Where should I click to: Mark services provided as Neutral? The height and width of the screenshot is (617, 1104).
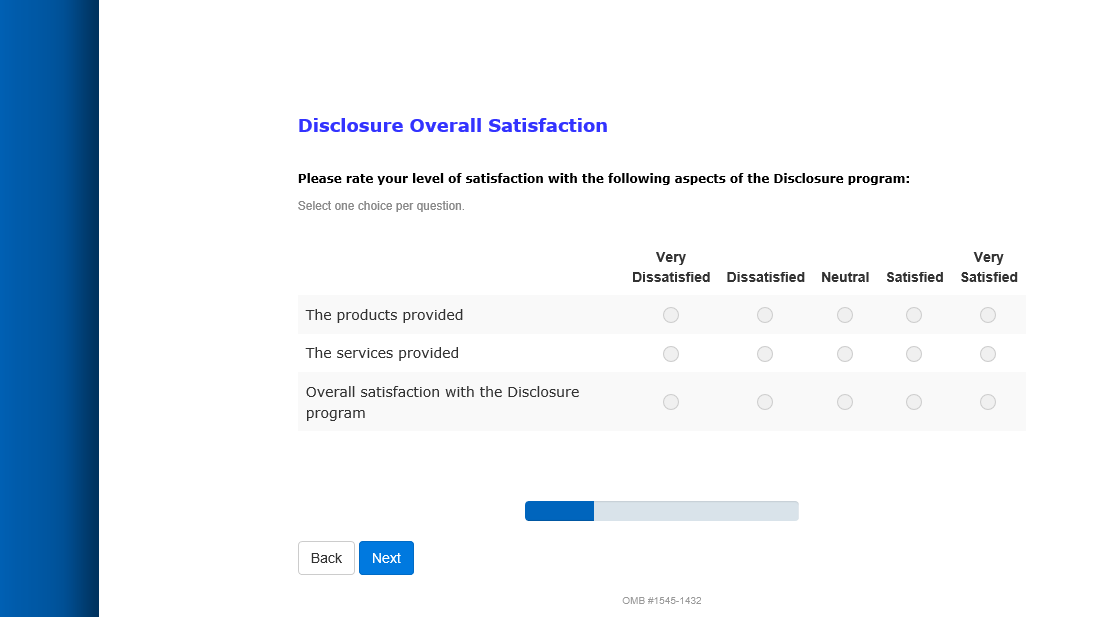pyautogui.click(x=845, y=354)
